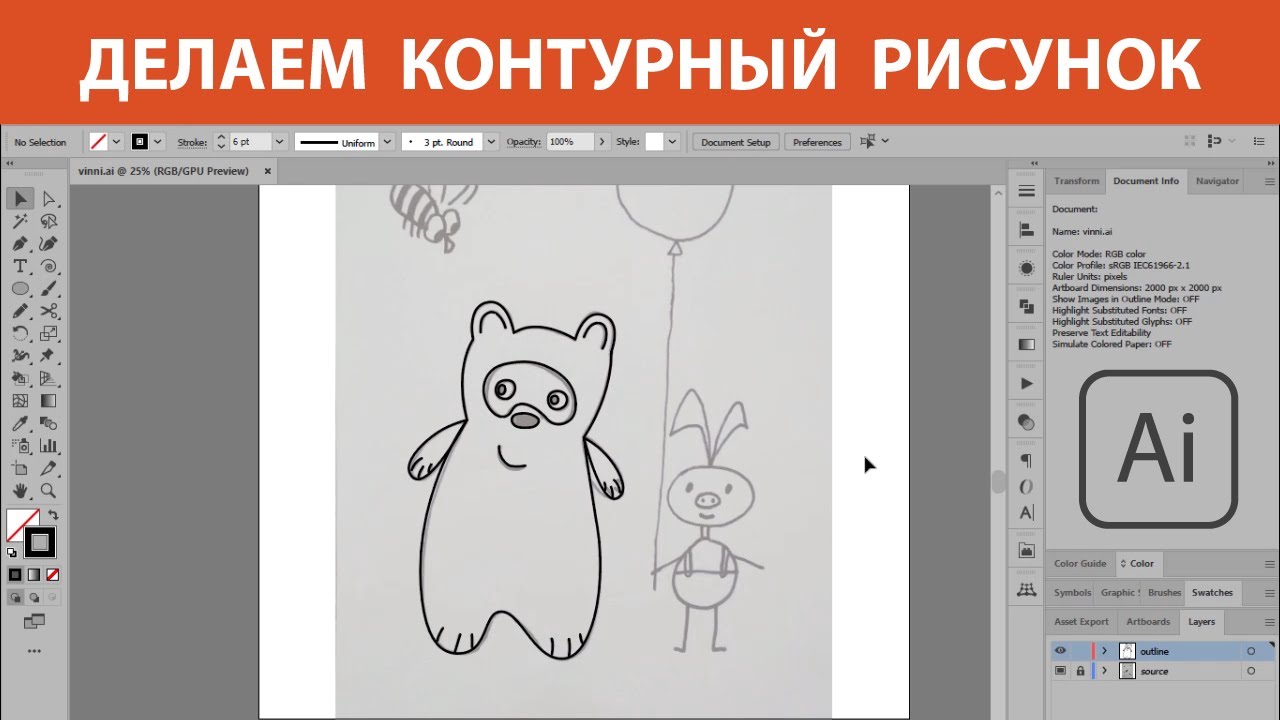Pick the Magic Wand tool

[x=20, y=221]
